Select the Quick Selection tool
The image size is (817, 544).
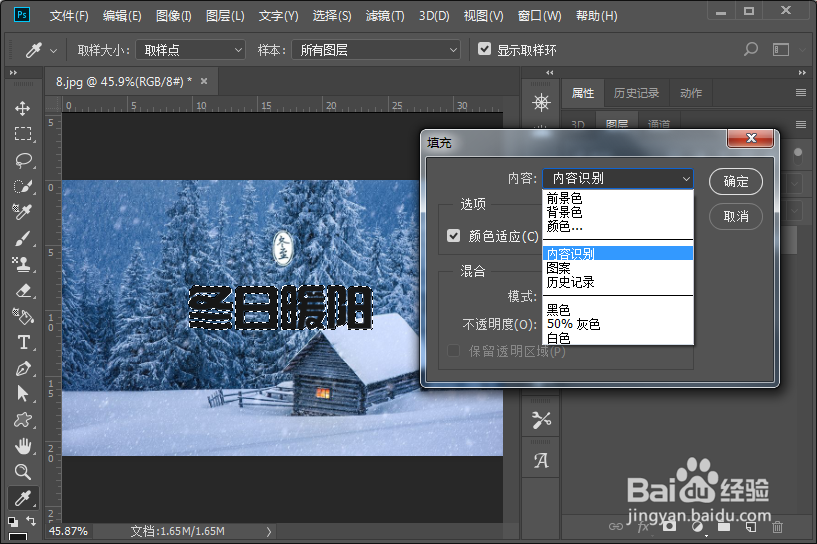coord(22,186)
